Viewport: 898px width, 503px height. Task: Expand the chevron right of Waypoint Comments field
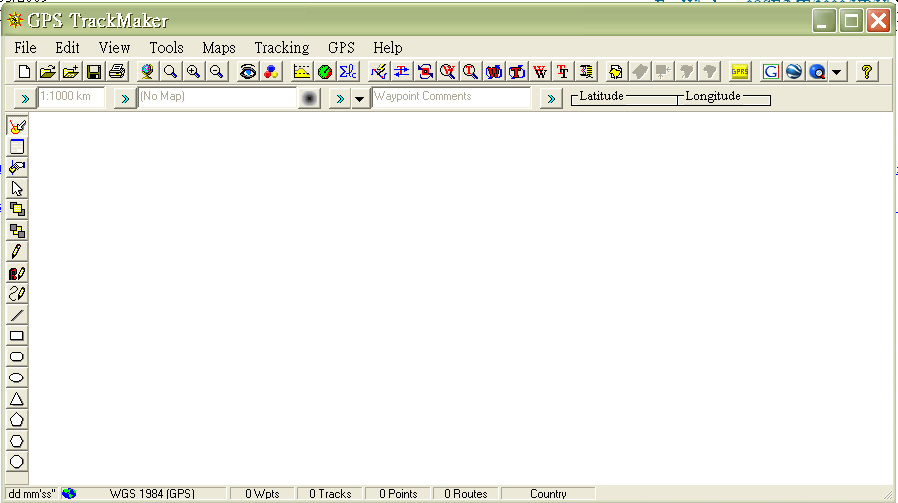551,99
